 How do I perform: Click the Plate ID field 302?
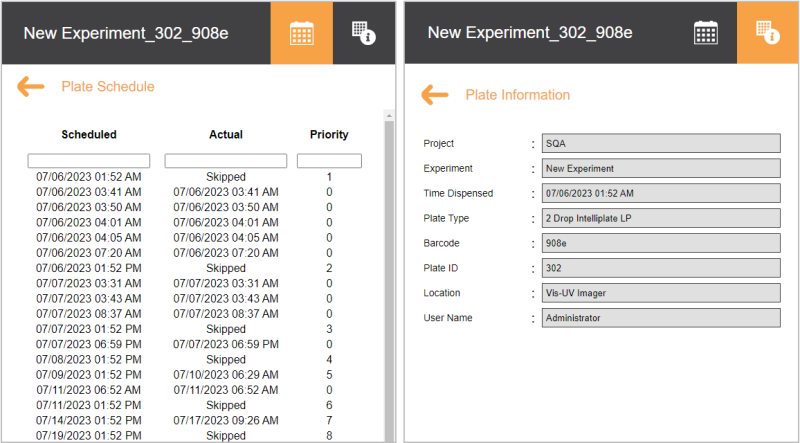(x=661, y=268)
